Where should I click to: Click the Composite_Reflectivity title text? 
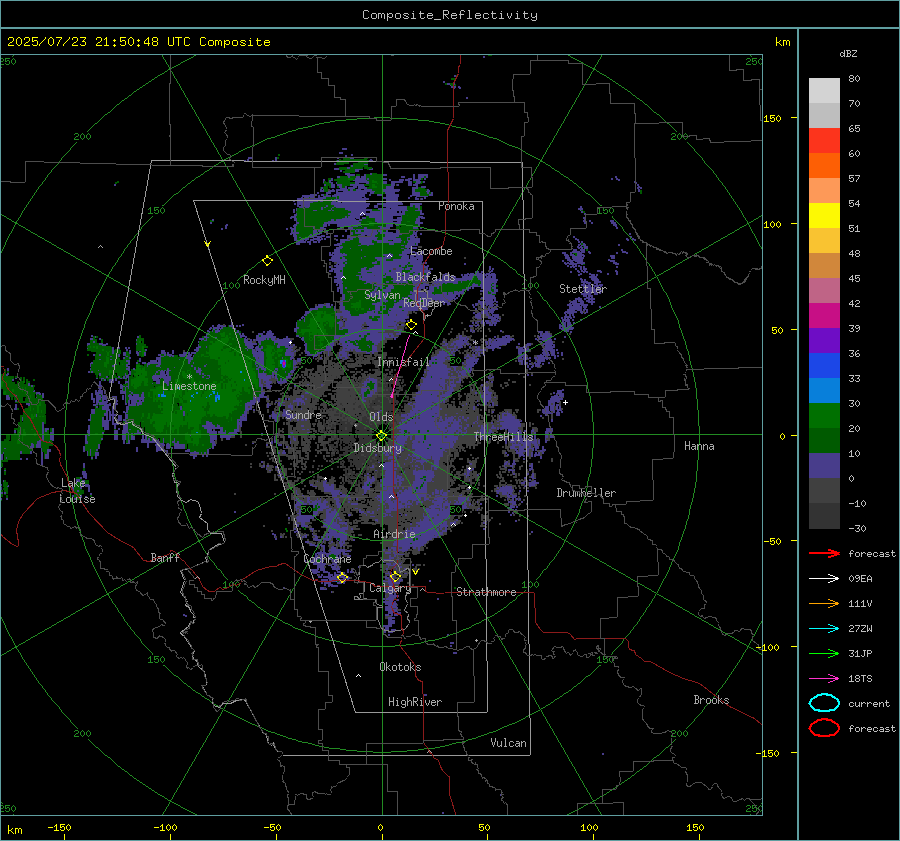450,15
